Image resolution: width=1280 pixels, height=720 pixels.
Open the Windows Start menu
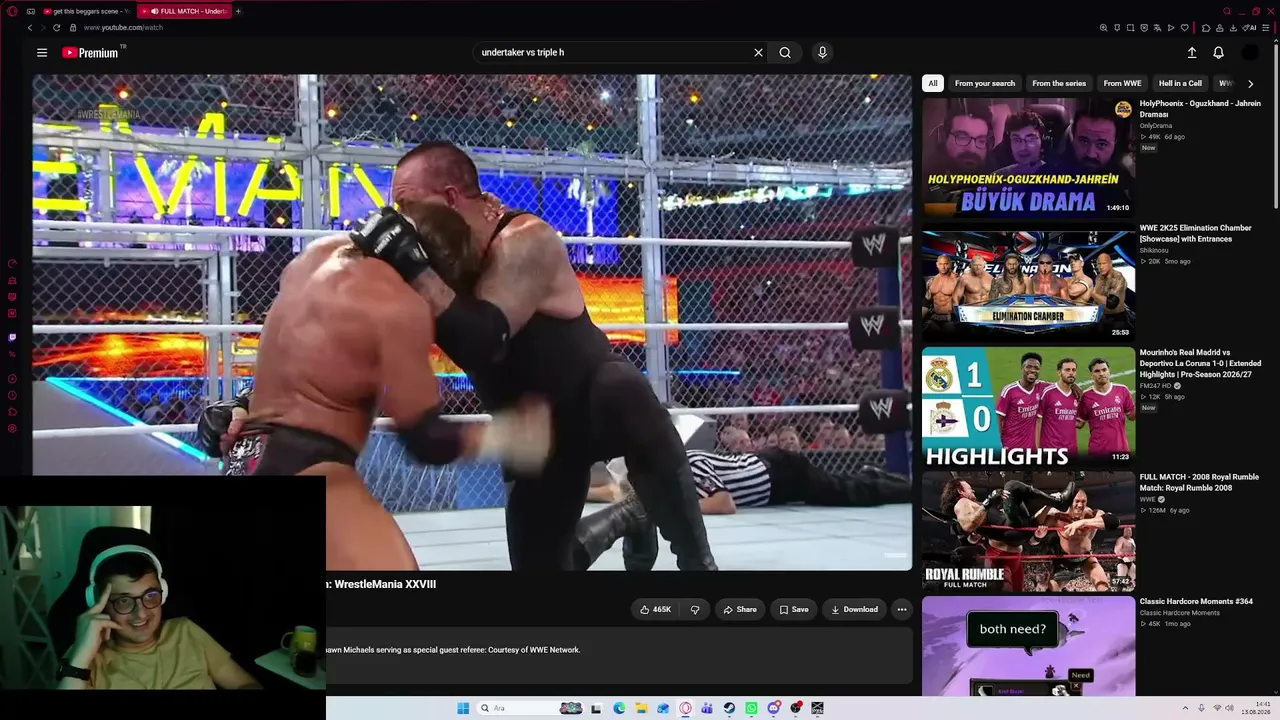[463, 708]
